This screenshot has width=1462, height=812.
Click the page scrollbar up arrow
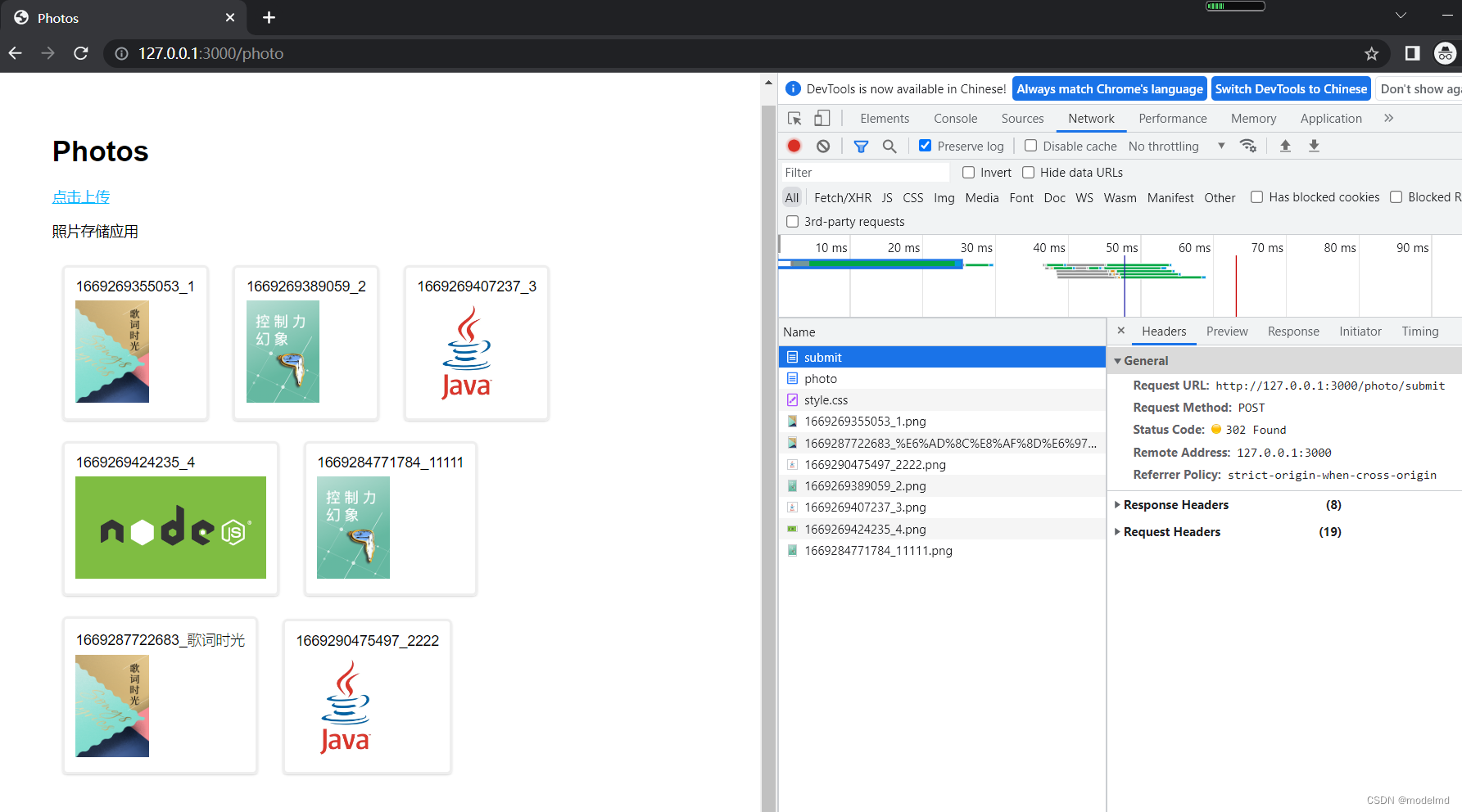[x=768, y=82]
